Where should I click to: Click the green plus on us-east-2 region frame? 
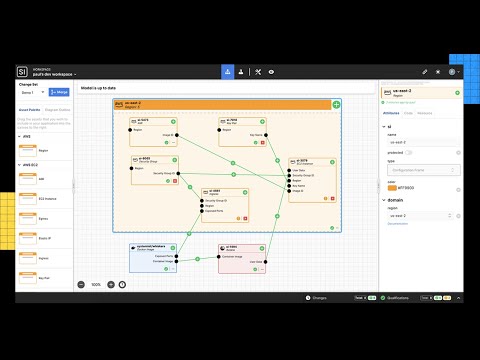[x=336, y=105]
